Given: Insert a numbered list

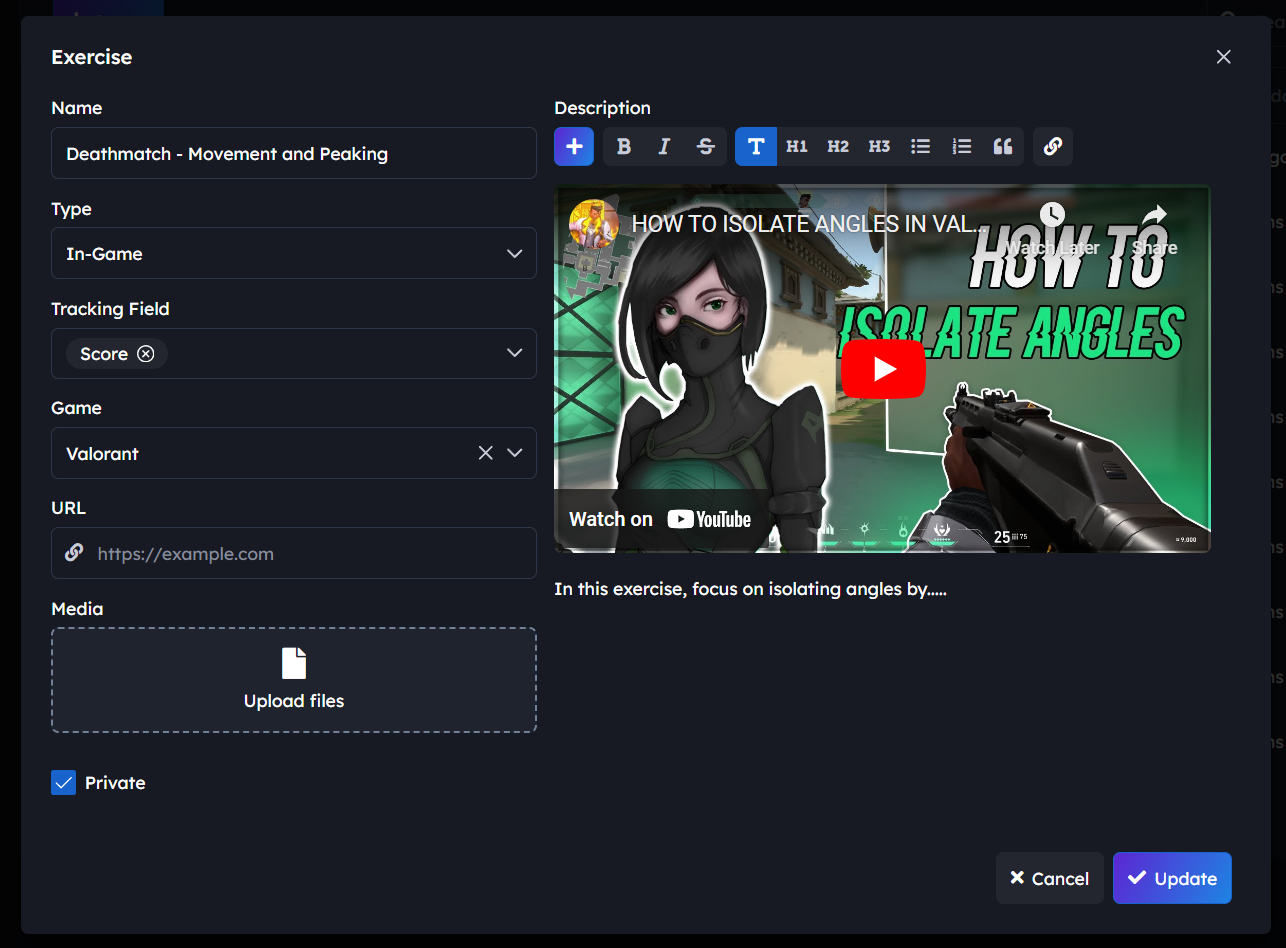Looking at the screenshot, I should [x=962, y=147].
